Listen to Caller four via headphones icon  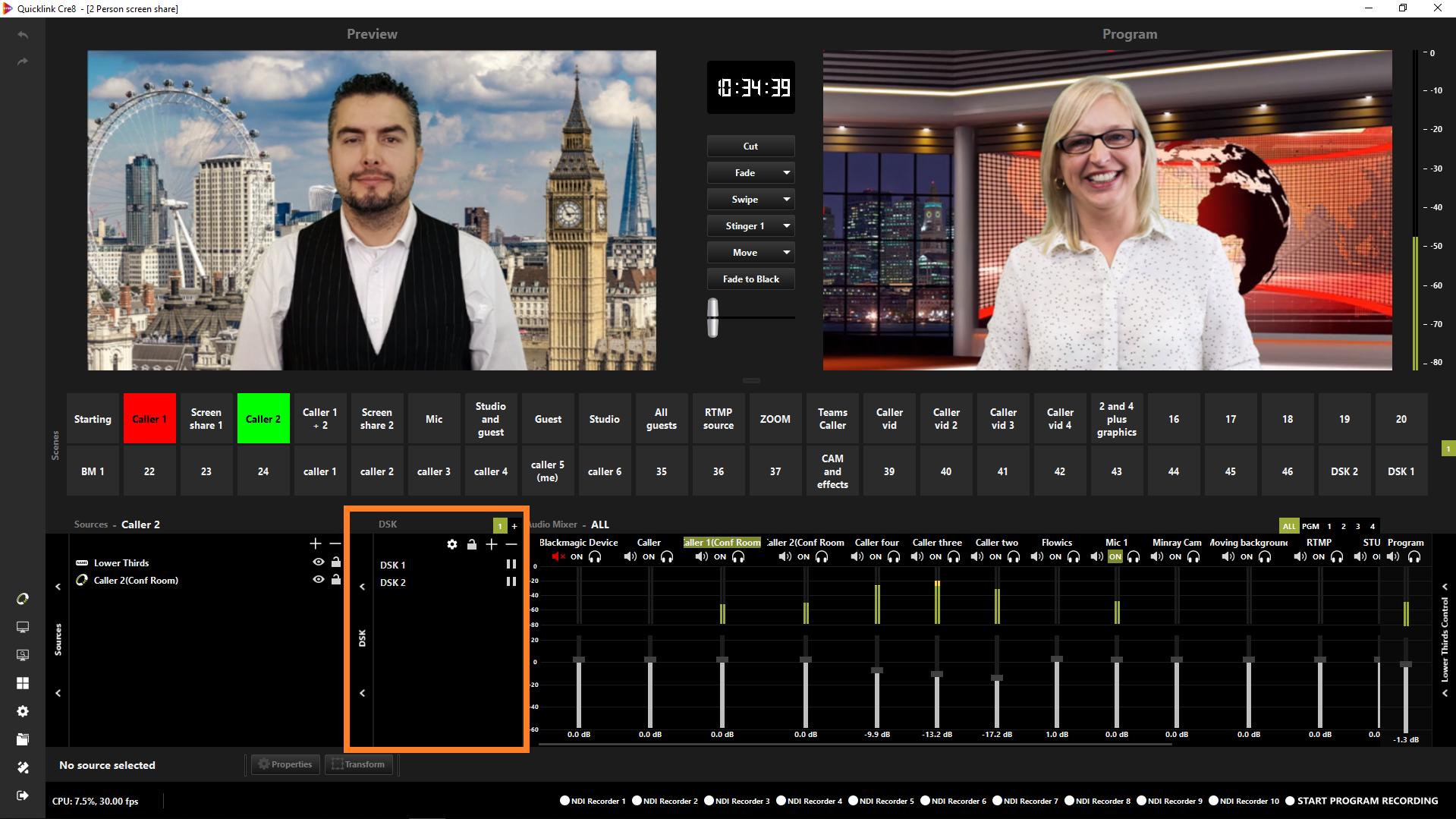pos(894,557)
